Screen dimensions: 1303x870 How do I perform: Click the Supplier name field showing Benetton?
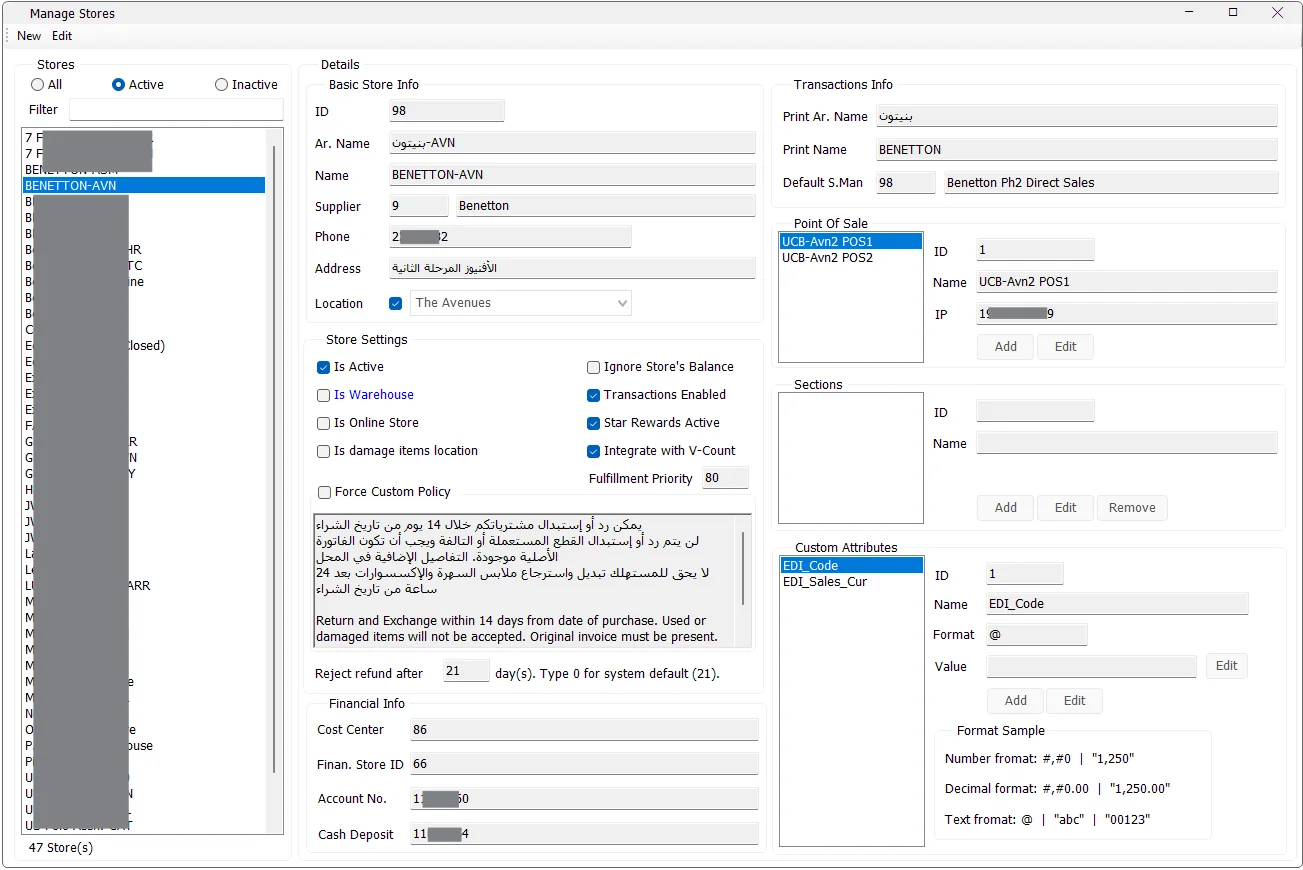pos(605,206)
